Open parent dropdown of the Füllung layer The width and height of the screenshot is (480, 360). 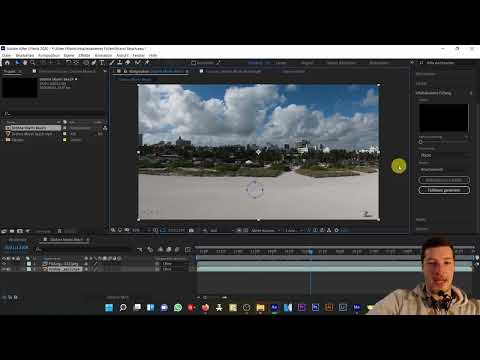[175, 264]
